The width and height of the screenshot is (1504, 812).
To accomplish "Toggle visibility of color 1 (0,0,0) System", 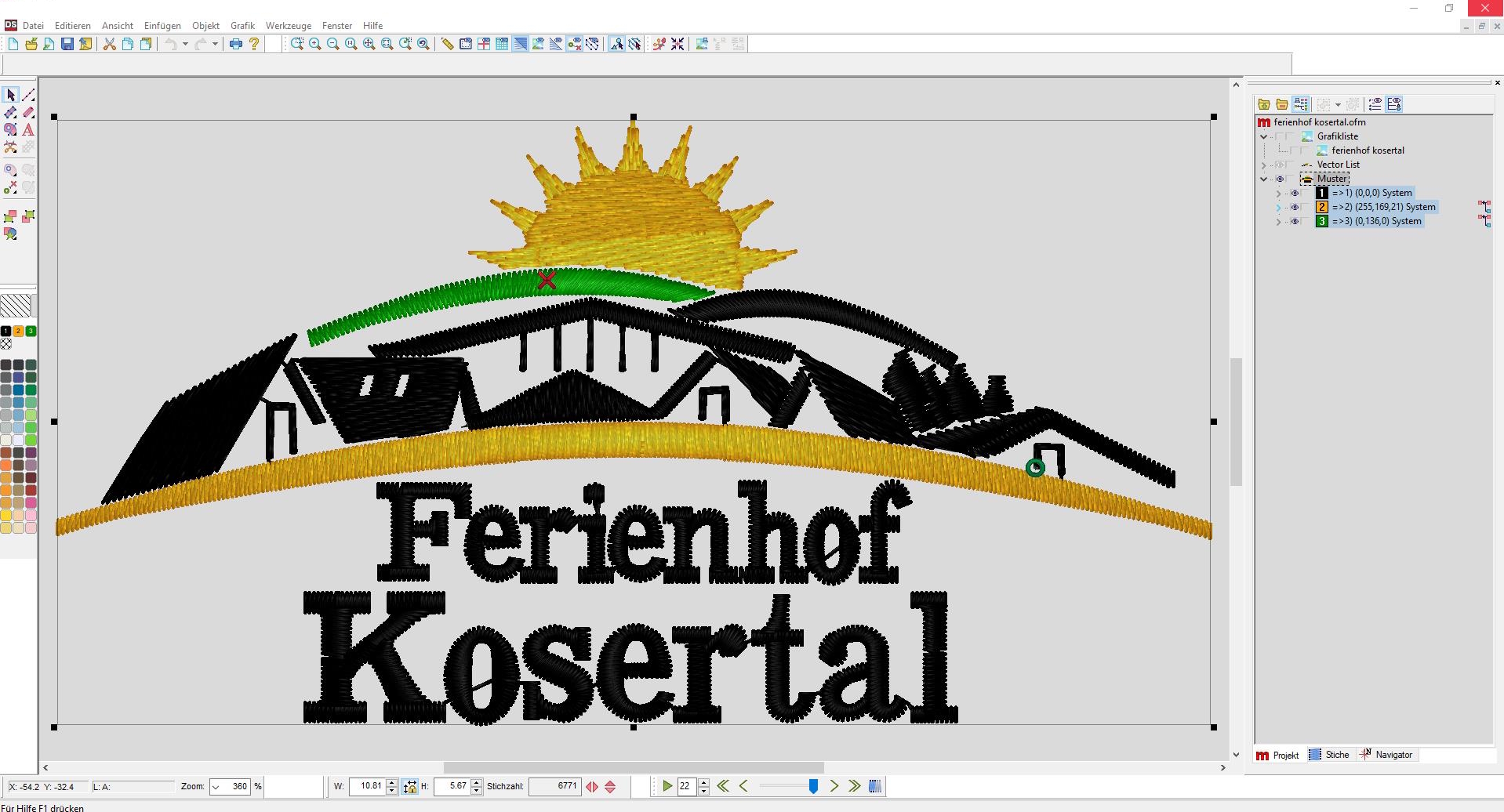I will [x=1295, y=193].
